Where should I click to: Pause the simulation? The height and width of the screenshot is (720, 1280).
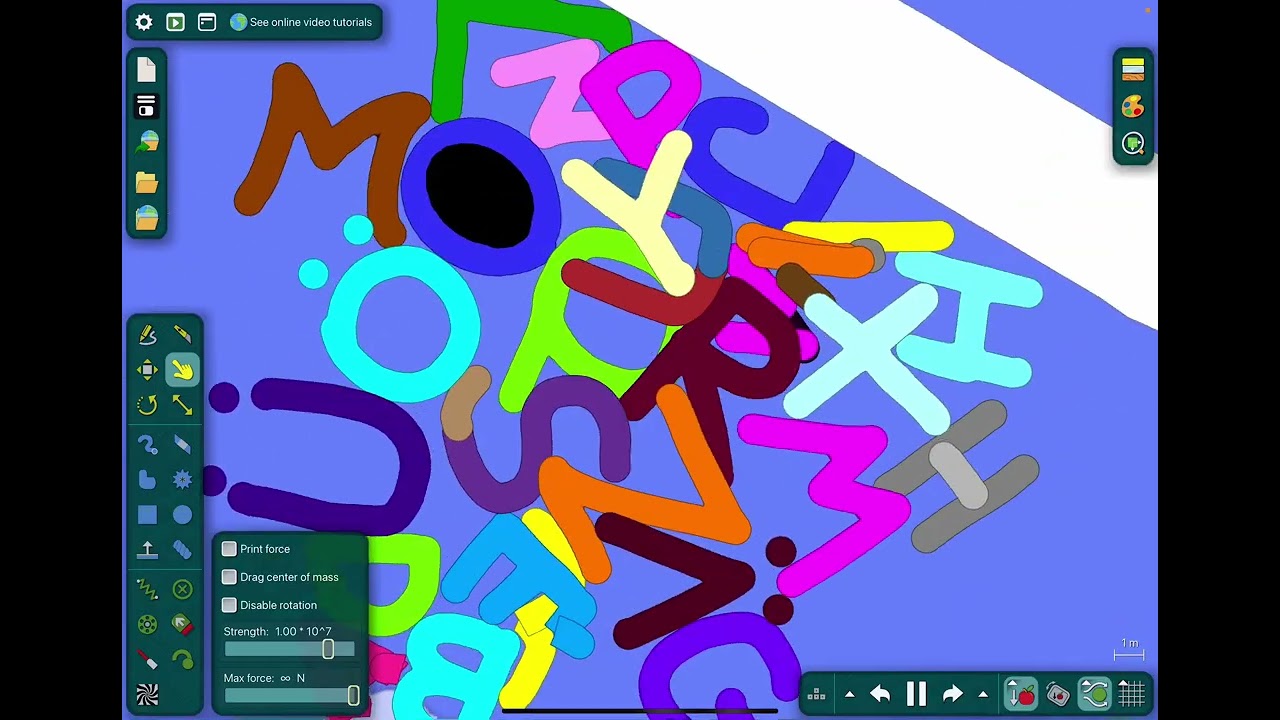pos(916,694)
